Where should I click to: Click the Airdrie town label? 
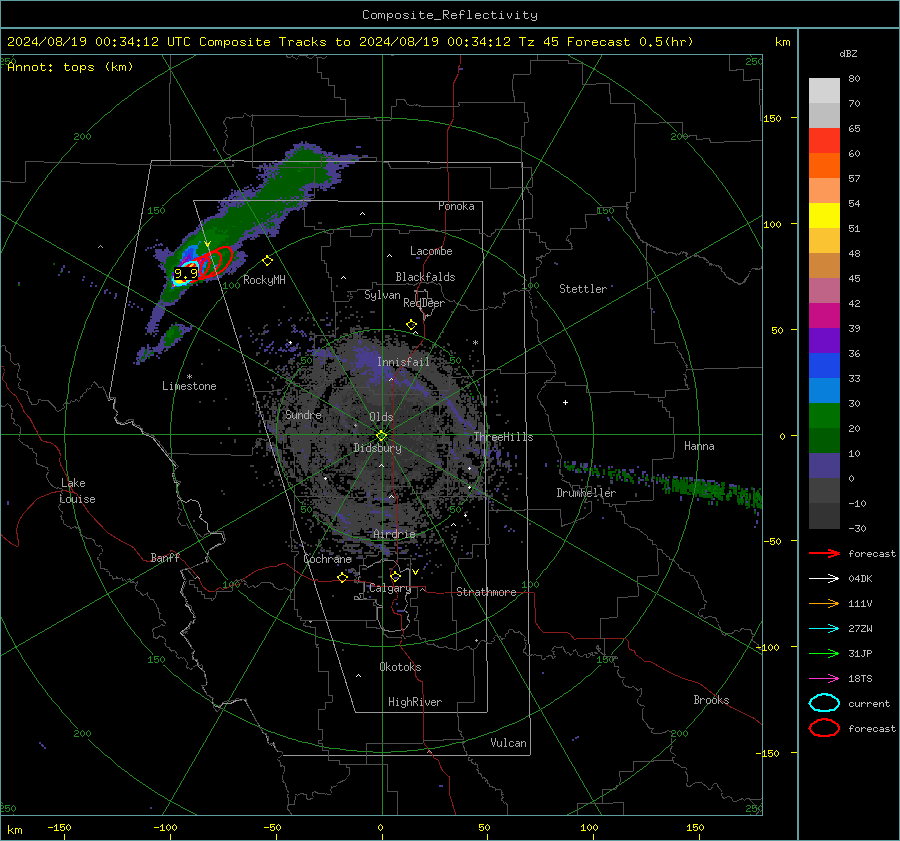click(x=394, y=534)
